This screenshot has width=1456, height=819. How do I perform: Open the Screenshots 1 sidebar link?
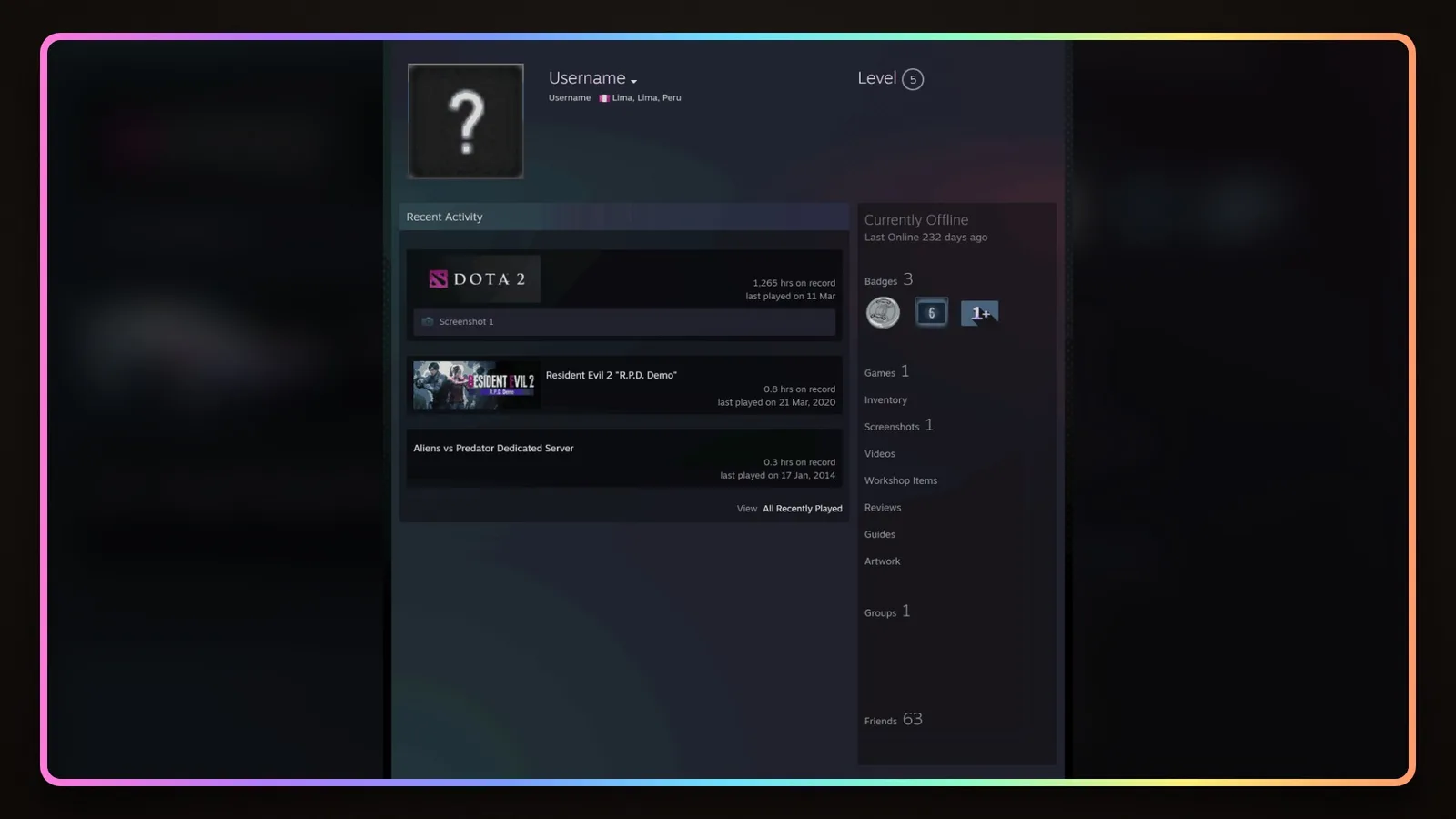click(898, 426)
